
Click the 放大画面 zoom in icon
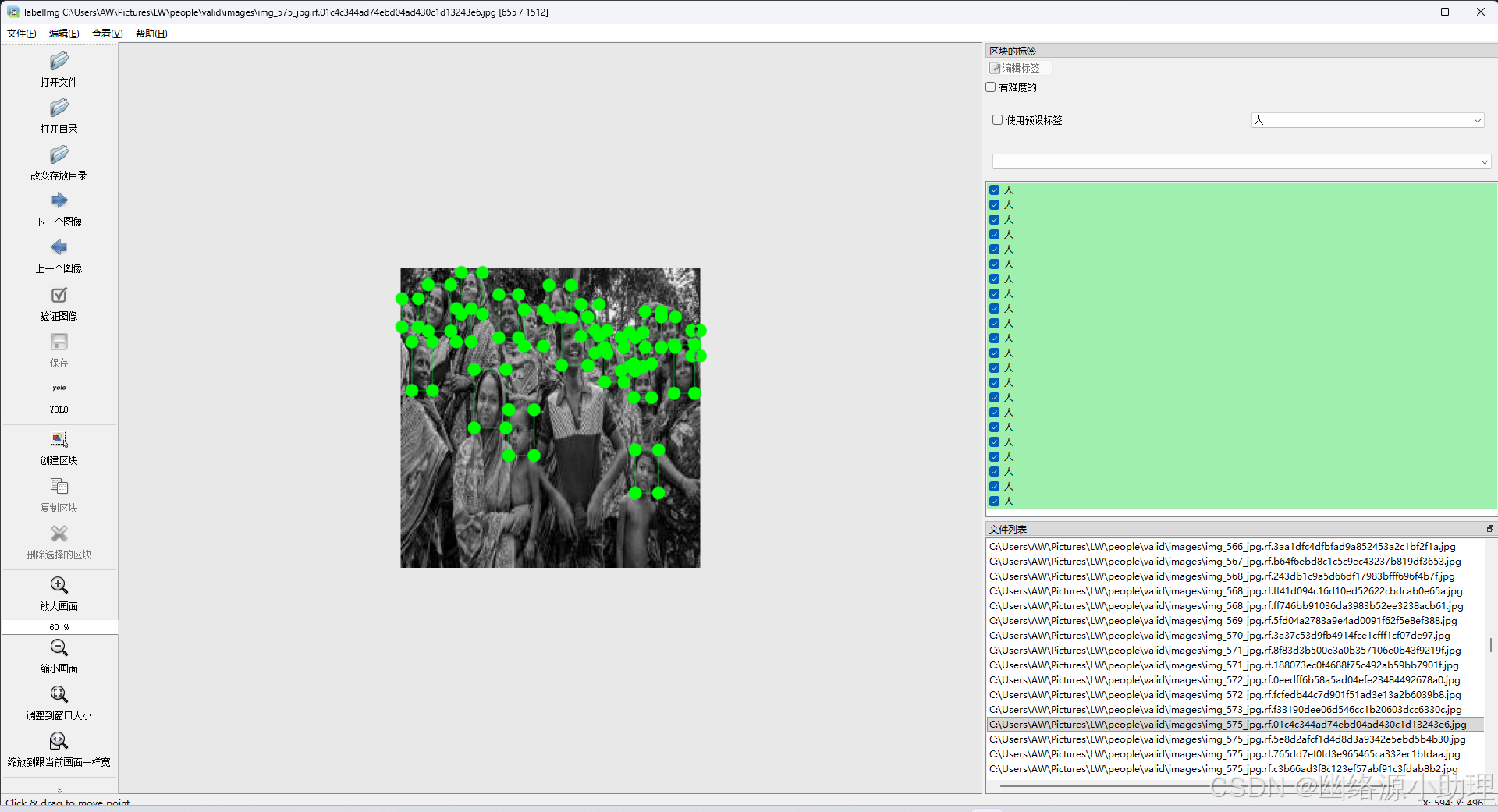pos(59,585)
